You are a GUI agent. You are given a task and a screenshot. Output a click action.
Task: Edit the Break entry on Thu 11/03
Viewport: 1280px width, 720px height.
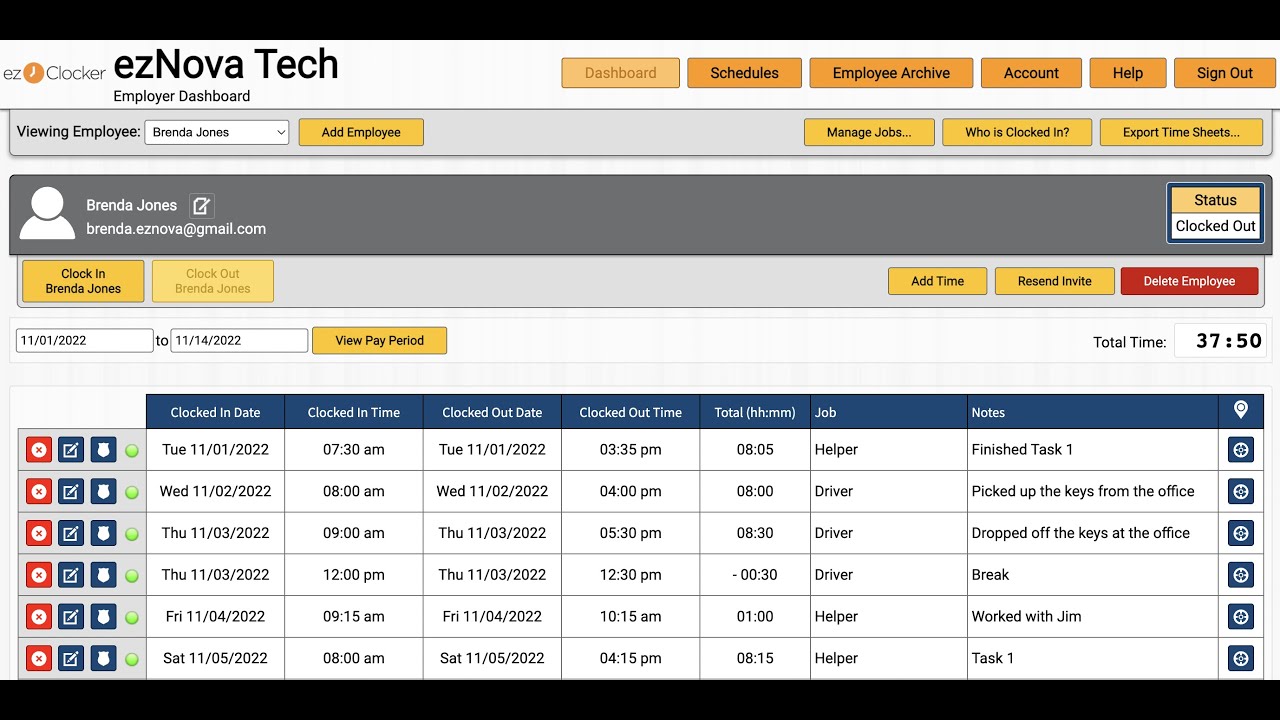[71, 575]
